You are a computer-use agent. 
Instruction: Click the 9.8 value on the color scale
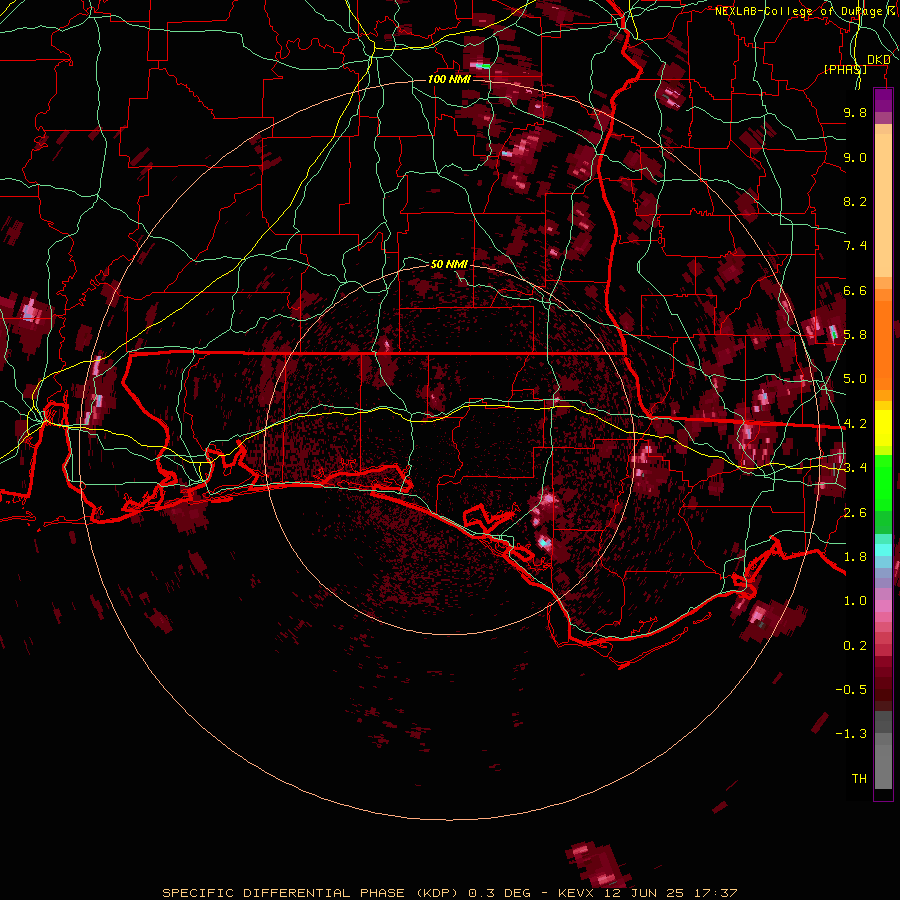855,112
